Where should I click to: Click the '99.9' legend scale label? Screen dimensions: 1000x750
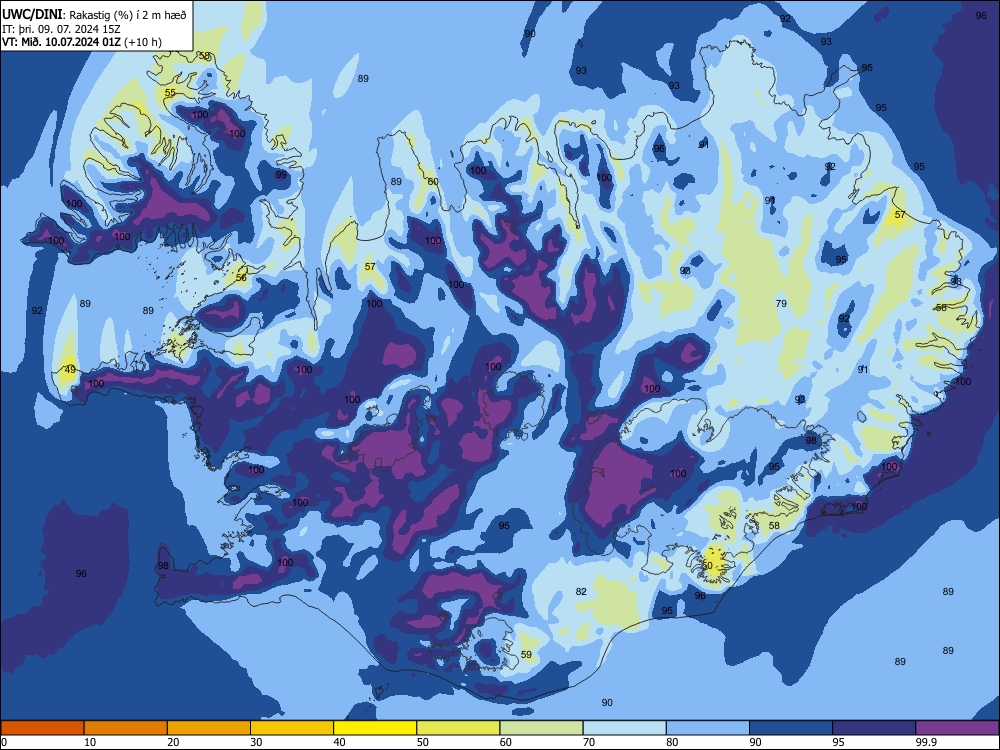[x=925, y=742]
